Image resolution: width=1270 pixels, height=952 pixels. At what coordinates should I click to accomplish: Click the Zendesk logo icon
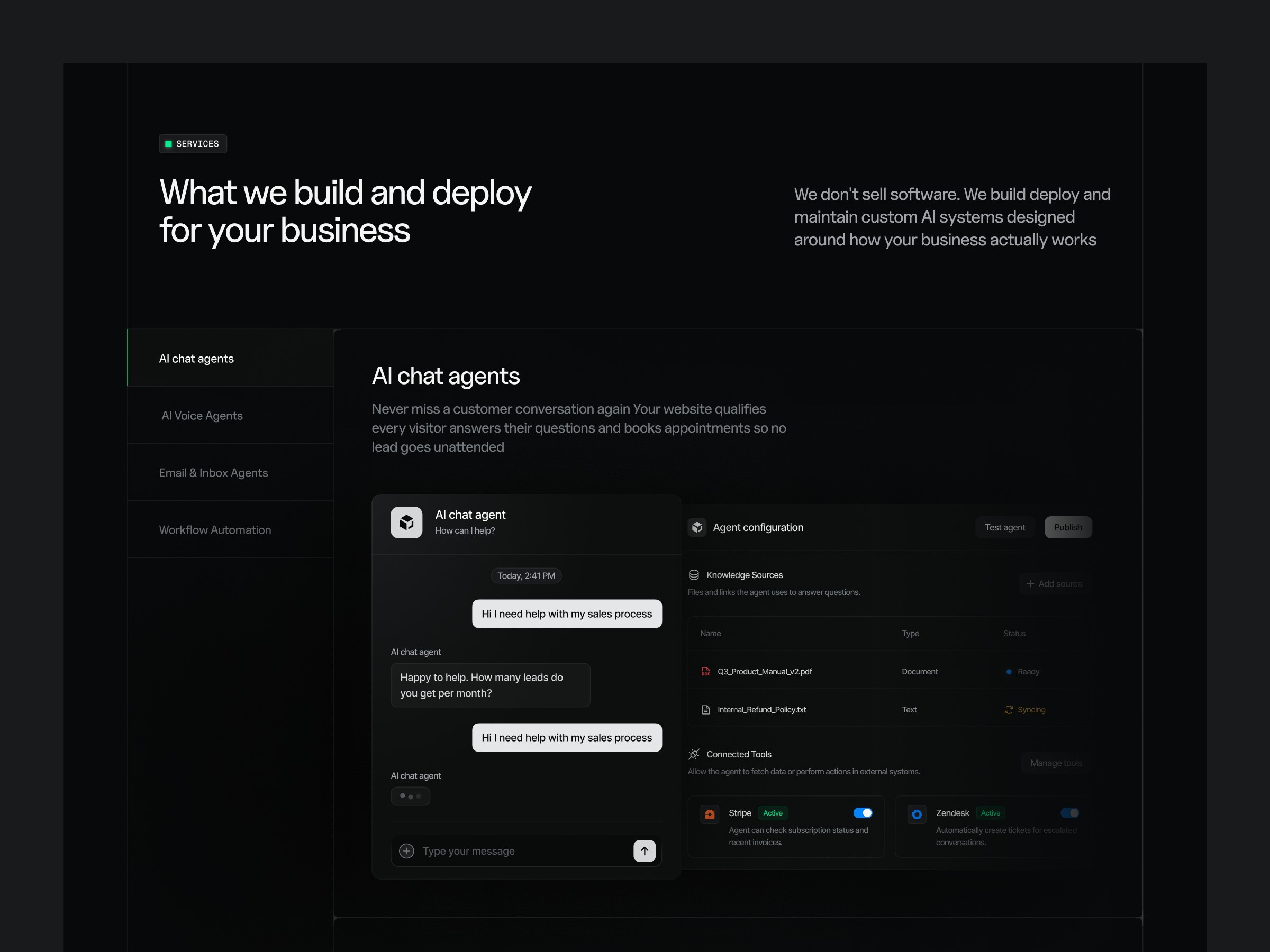click(917, 814)
